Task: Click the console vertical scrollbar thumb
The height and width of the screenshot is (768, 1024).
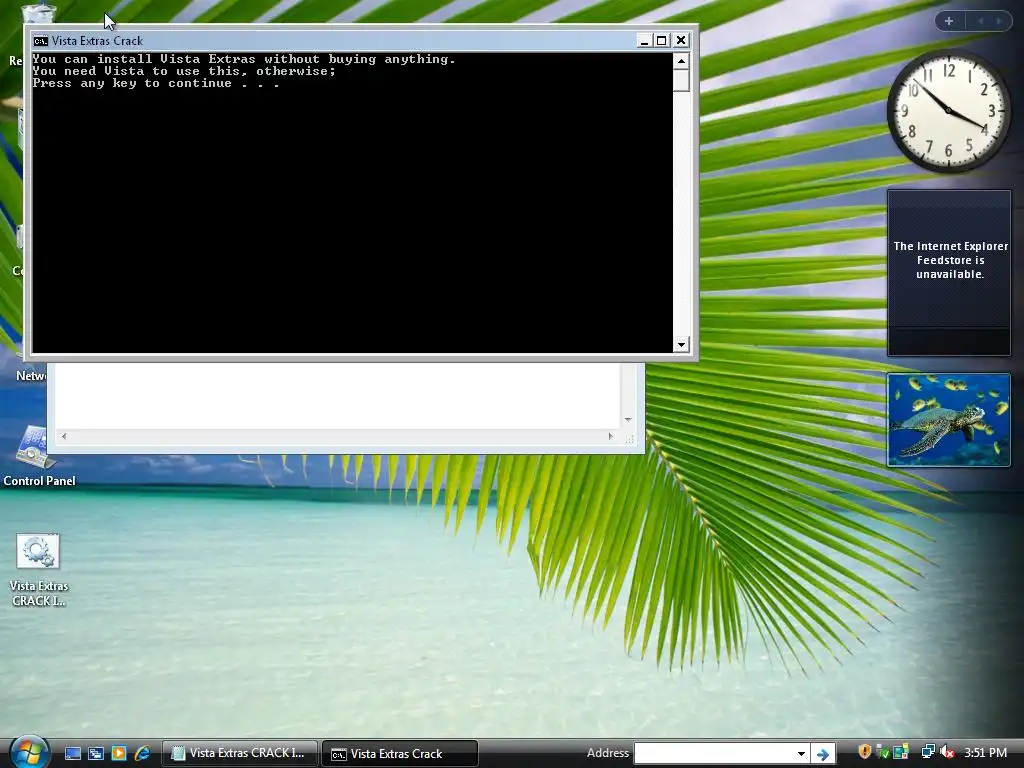Action: (x=681, y=80)
